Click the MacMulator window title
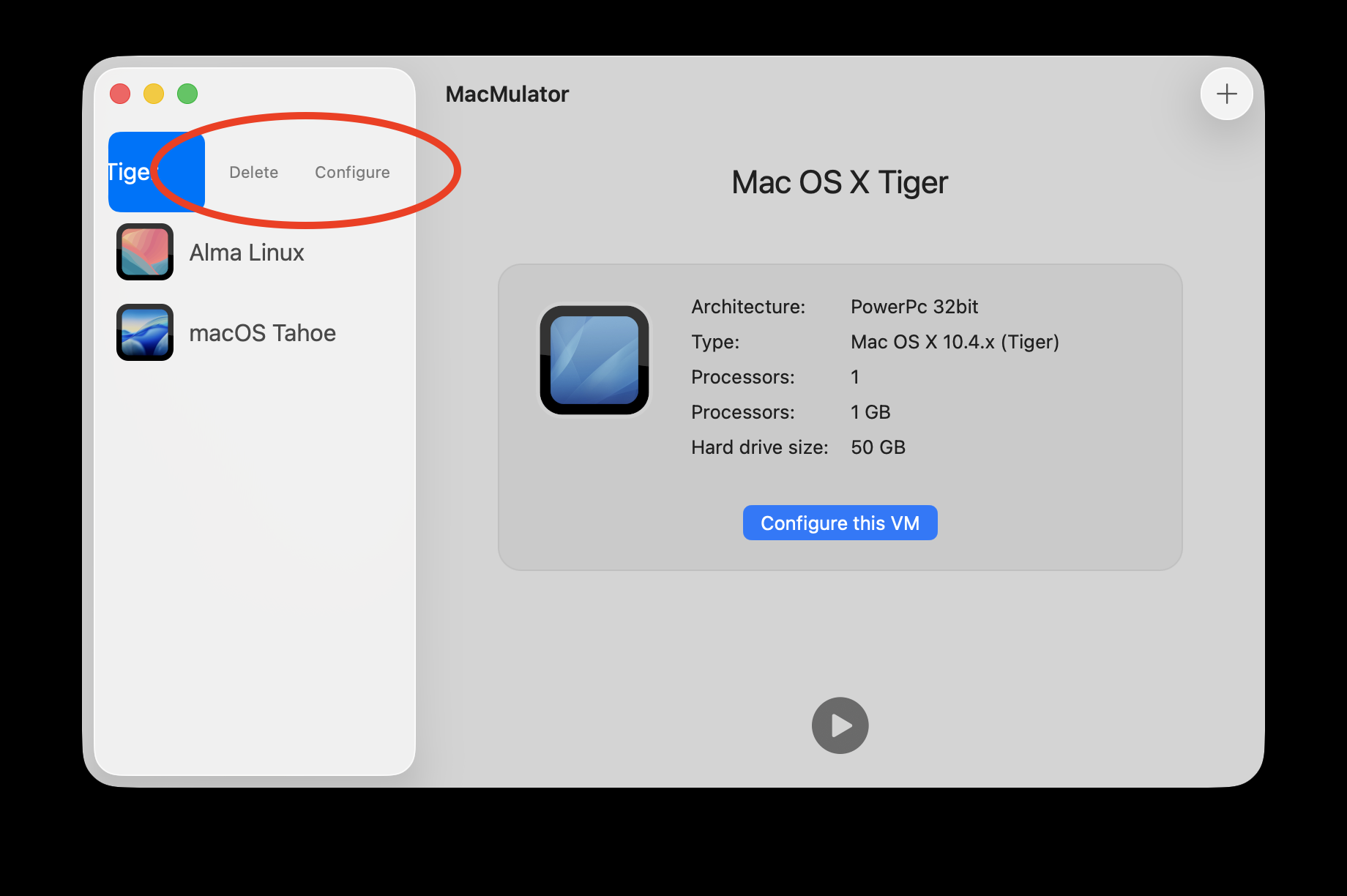This screenshot has height=896, width=1347. pos(507,94)
